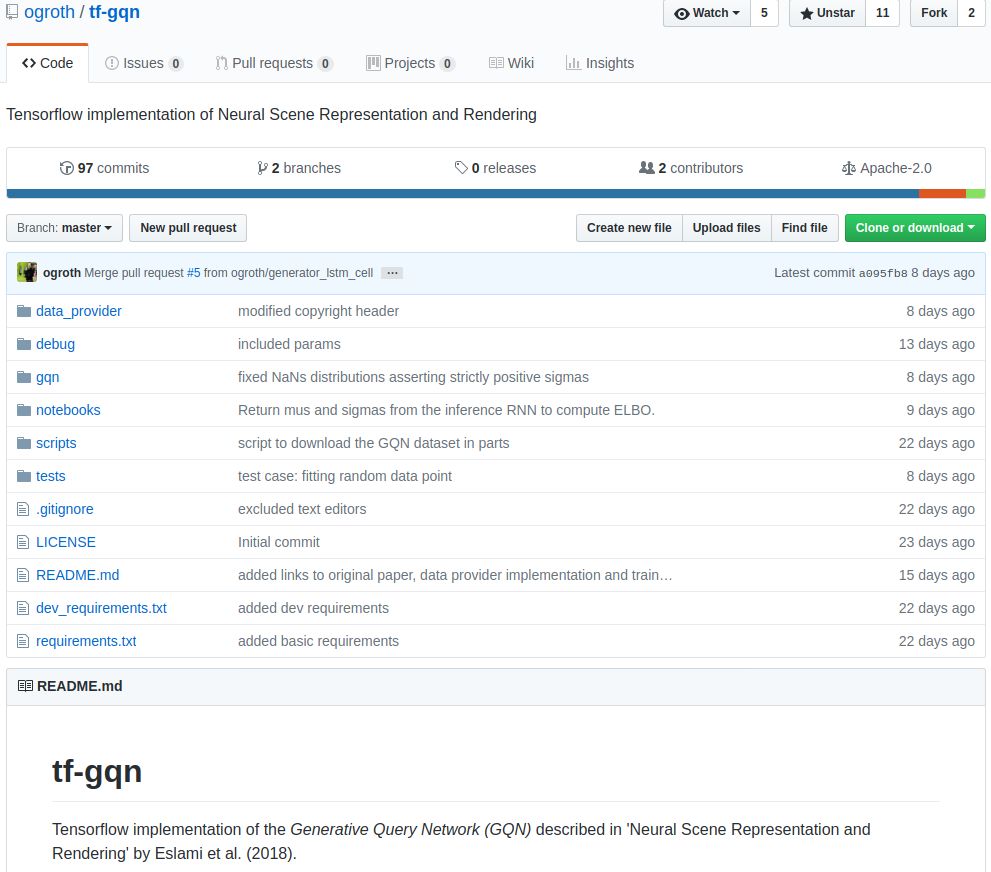Click green segment of language bar
Viewport: 991px width, 872px height.
(975, 193)
